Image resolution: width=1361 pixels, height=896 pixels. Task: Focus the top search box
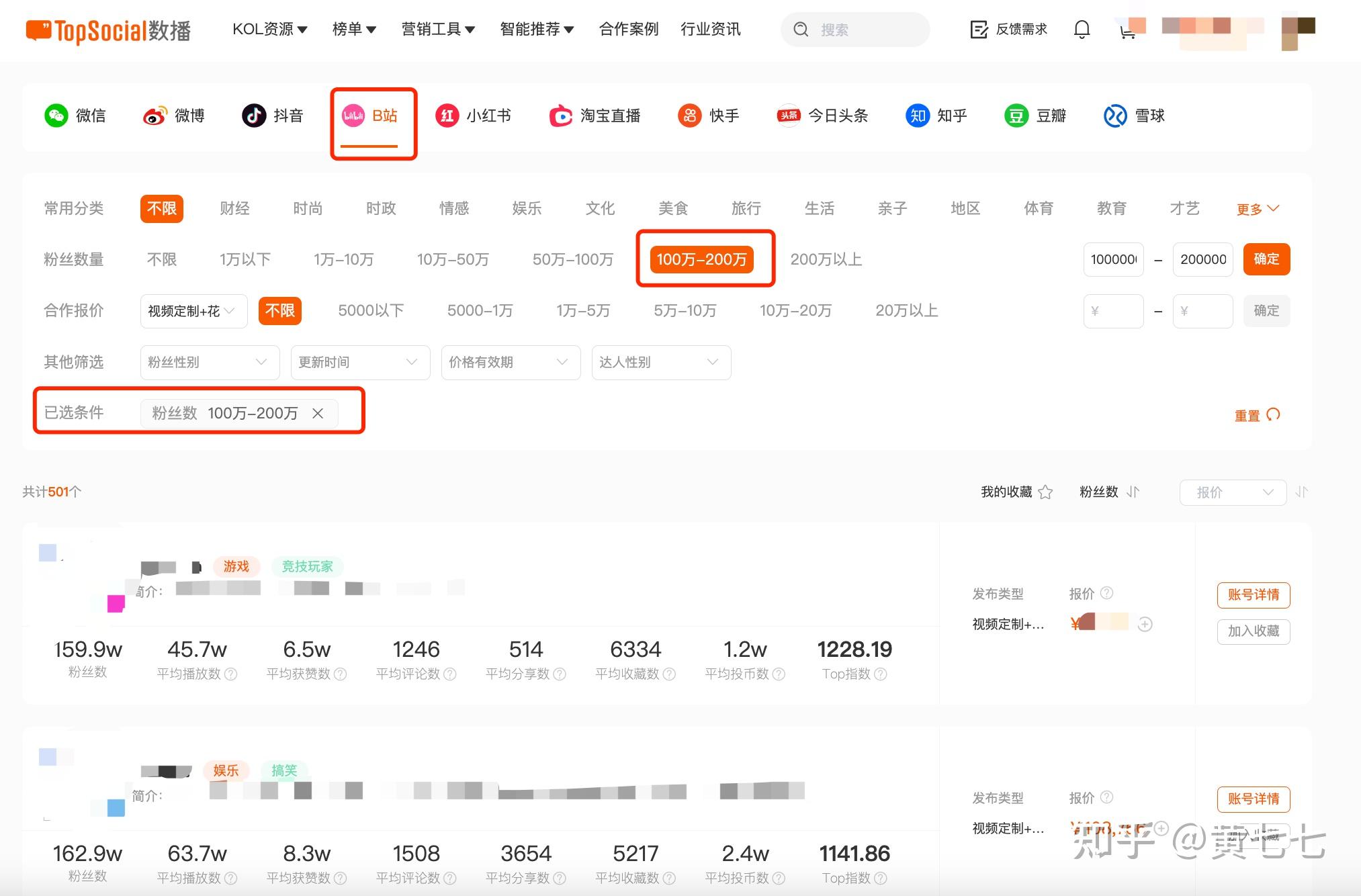855,30
